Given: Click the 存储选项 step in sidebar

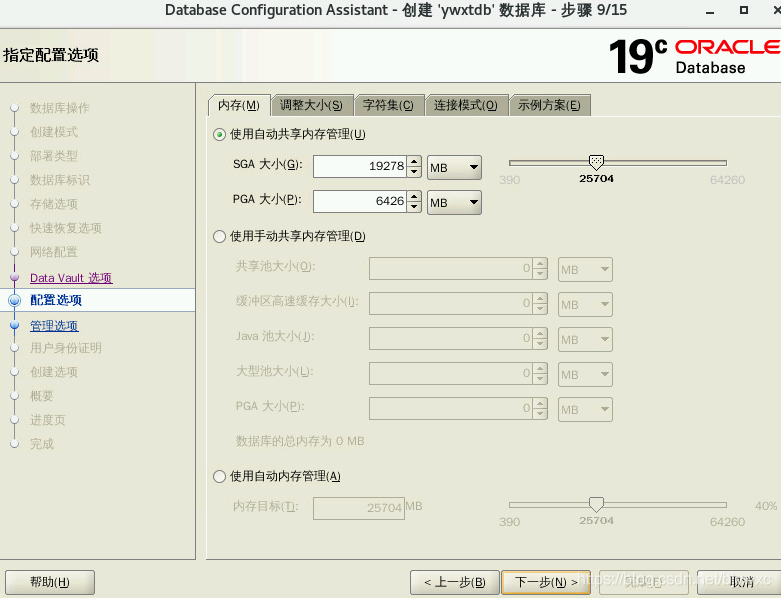Looking at the screenshot, I should coord(54,204).
